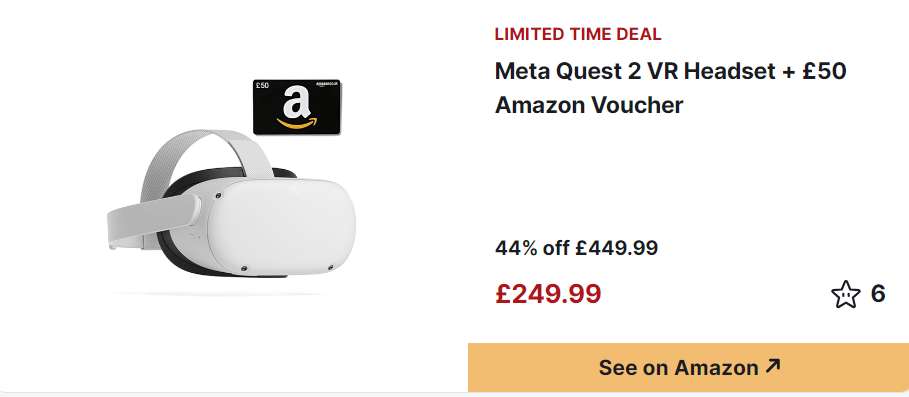Click the £50 label on the gift card
Viewport: 909px width, 397px height.
pyautogui.click(x=262, y=86)
